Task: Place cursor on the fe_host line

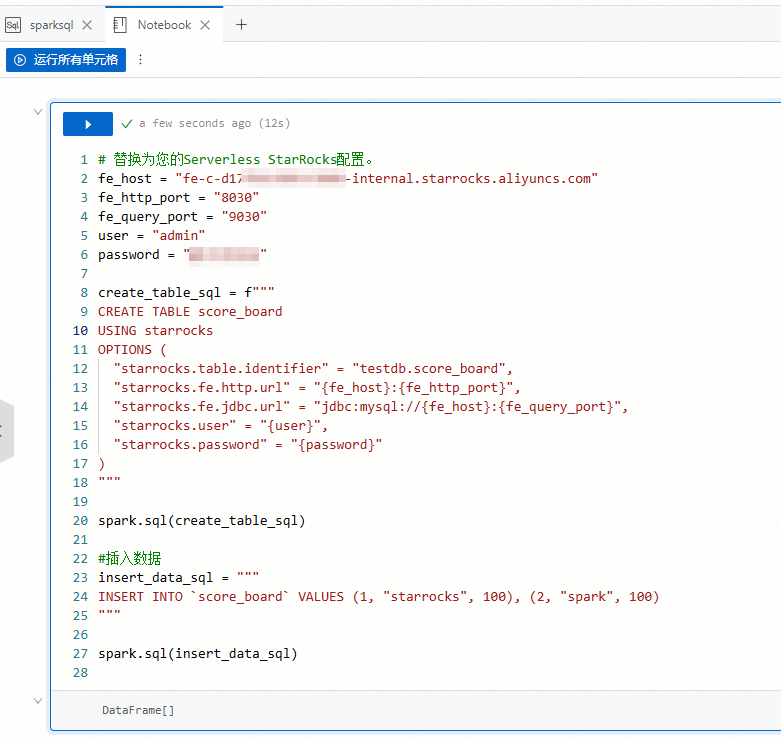Action: pyautogui.click(x=346, y=179)
